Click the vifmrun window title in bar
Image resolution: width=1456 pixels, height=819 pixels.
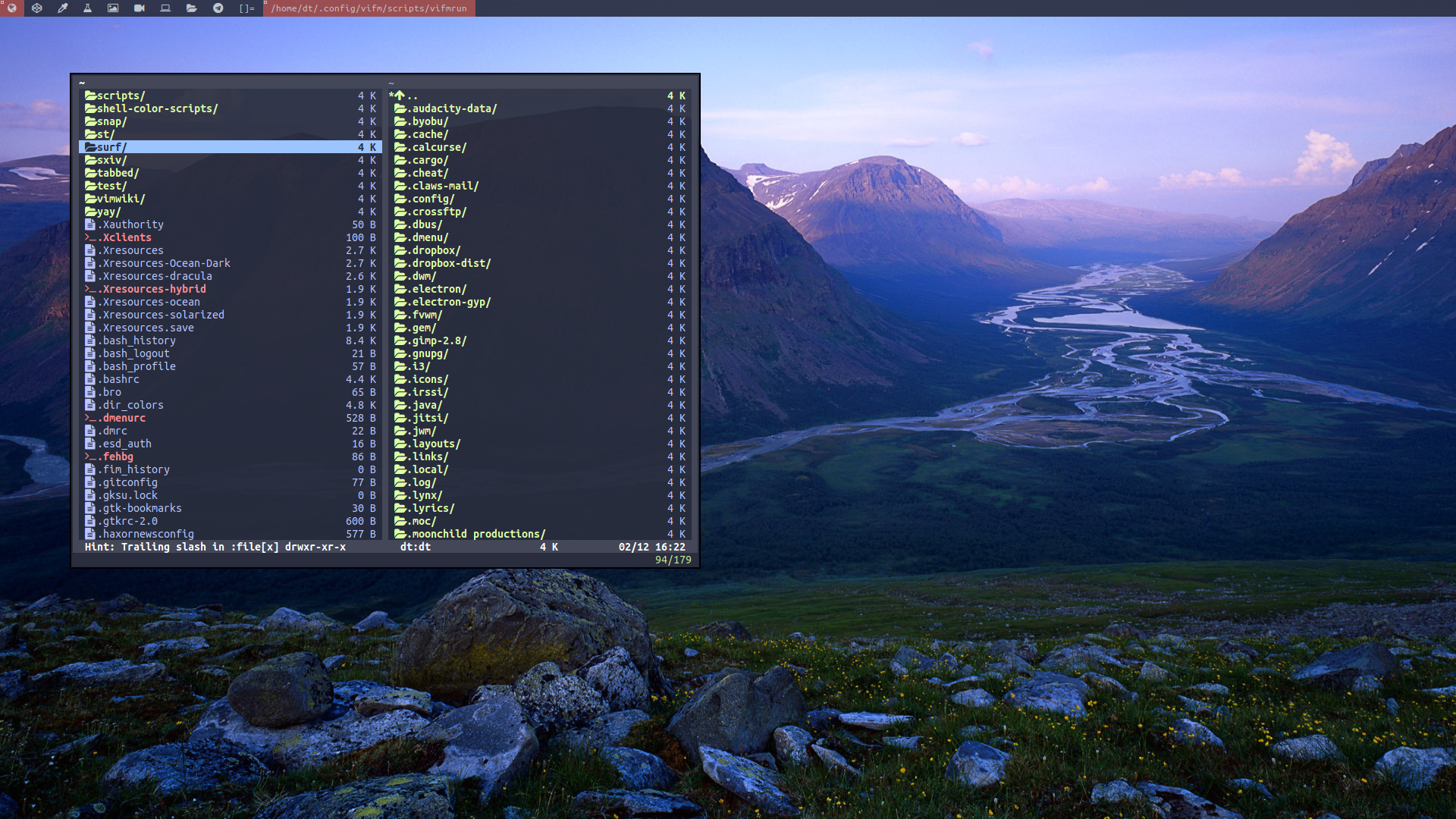369,8
